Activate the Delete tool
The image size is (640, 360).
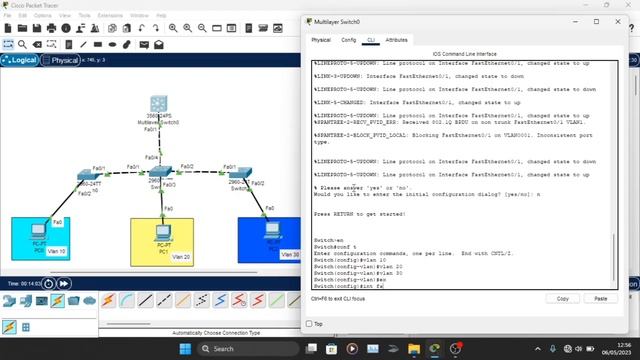37,44
